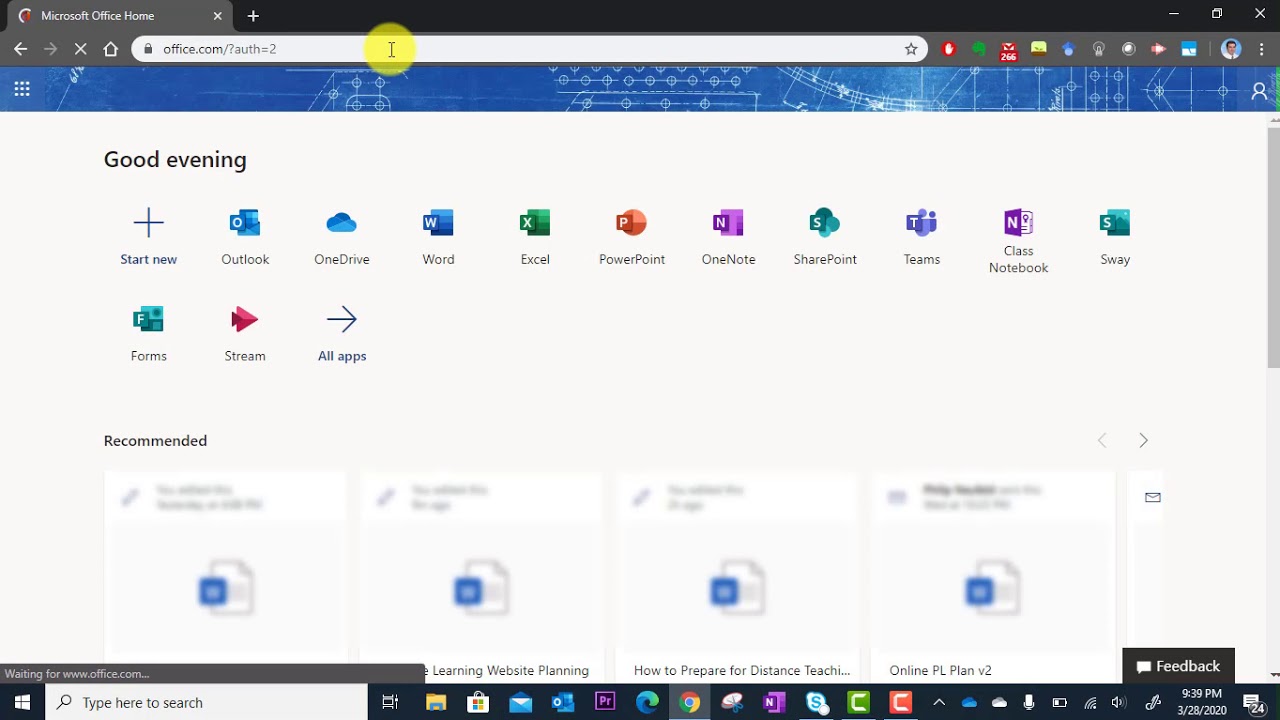Launch PowerPoint app
The width and height of the screenshot is (1280, 720).
[632, 237]
